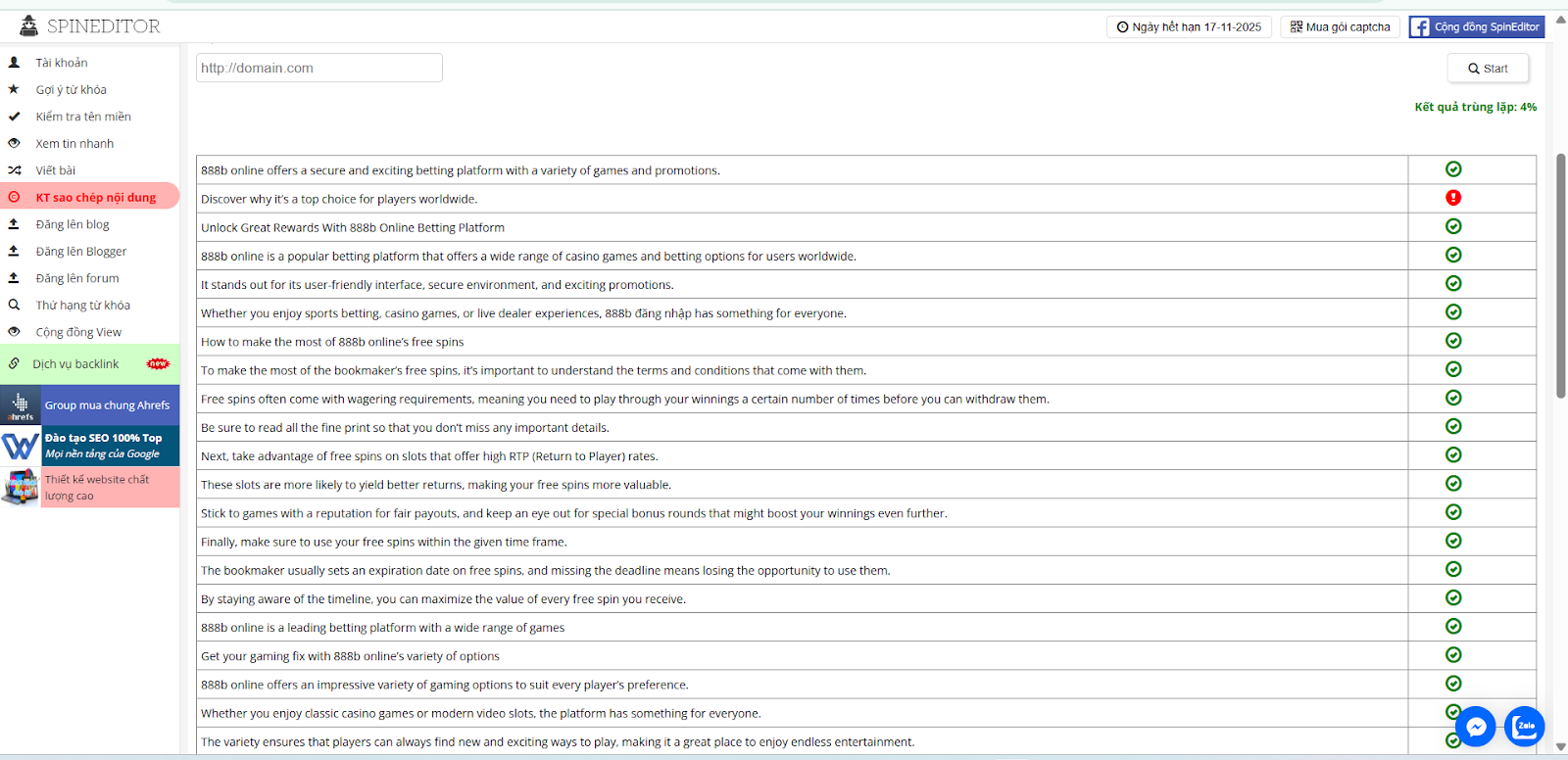Screen dimensions: 1568x760
Task: Click check icon for How to make the most row
Action: [1453, 341]
